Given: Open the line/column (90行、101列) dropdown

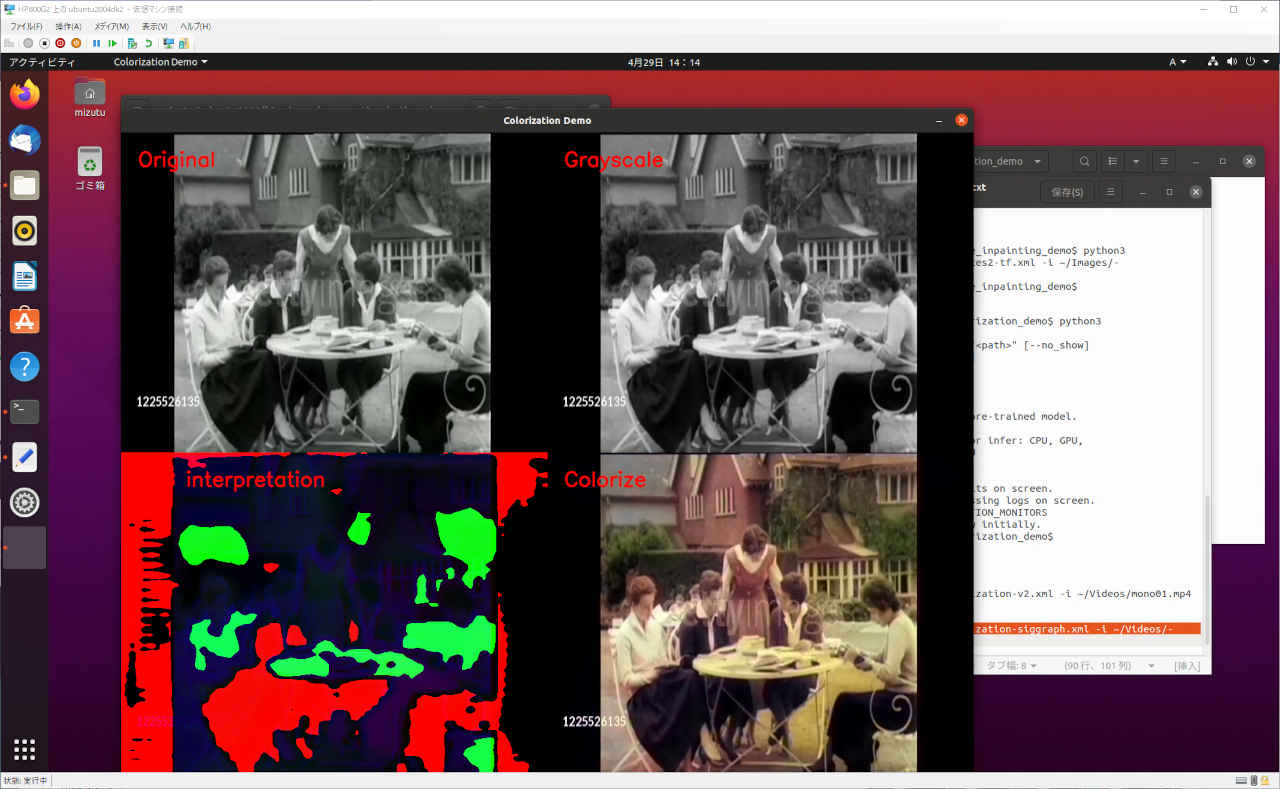Looking at the screenshot, I should [1111, 665].
